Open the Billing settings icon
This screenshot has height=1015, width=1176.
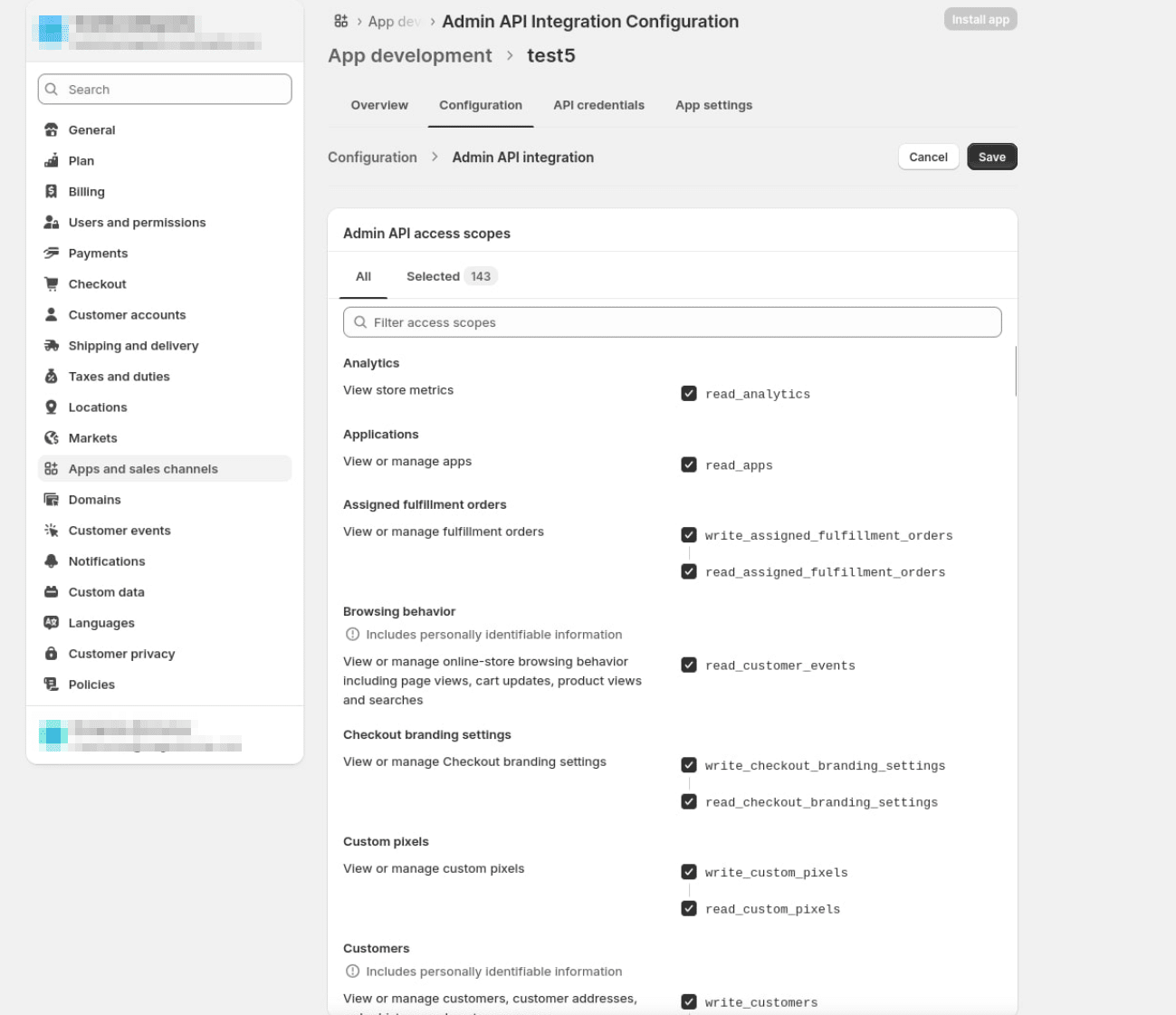52,191
